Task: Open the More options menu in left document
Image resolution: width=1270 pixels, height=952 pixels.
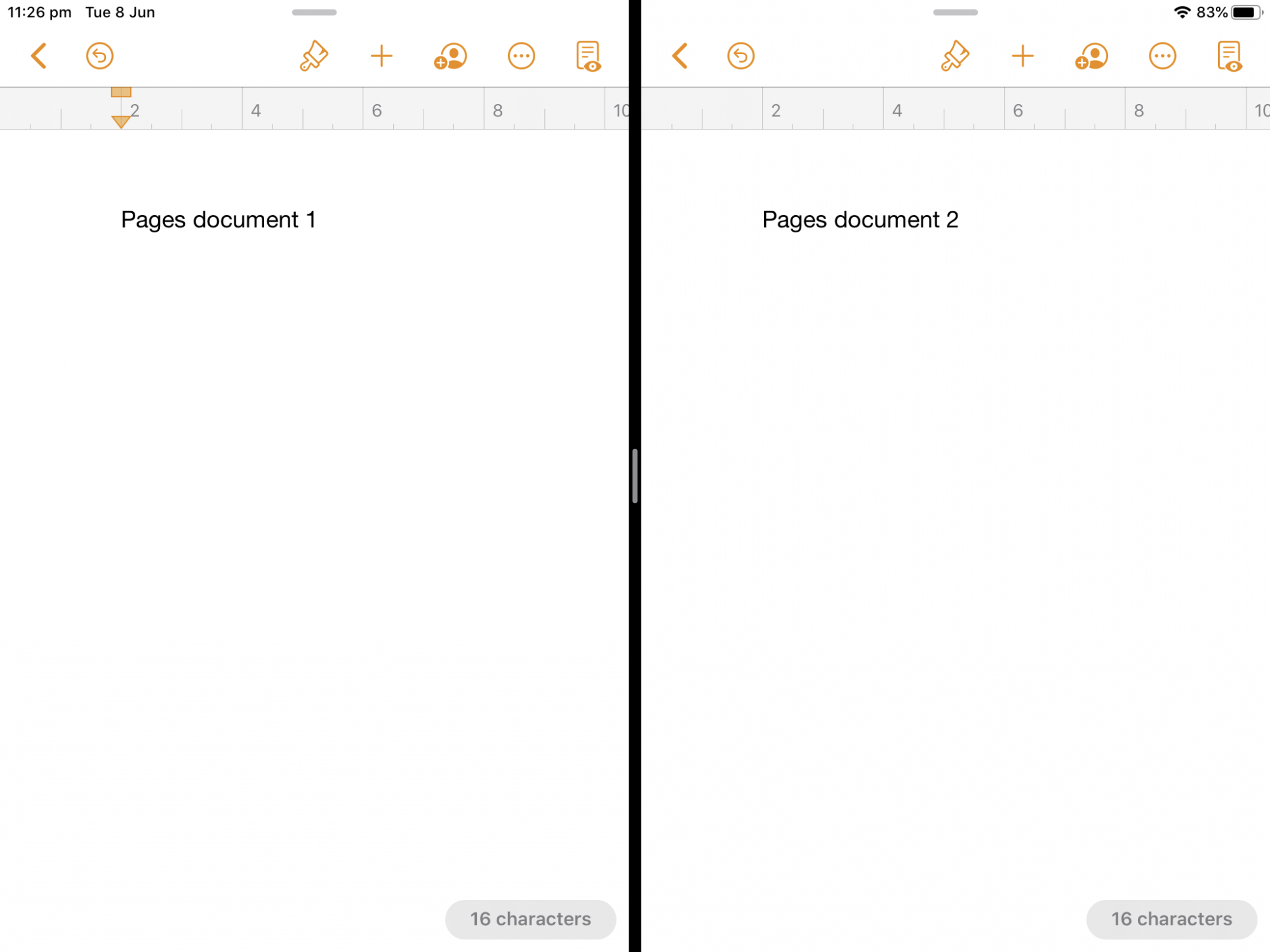Action: tap(521, 56)
